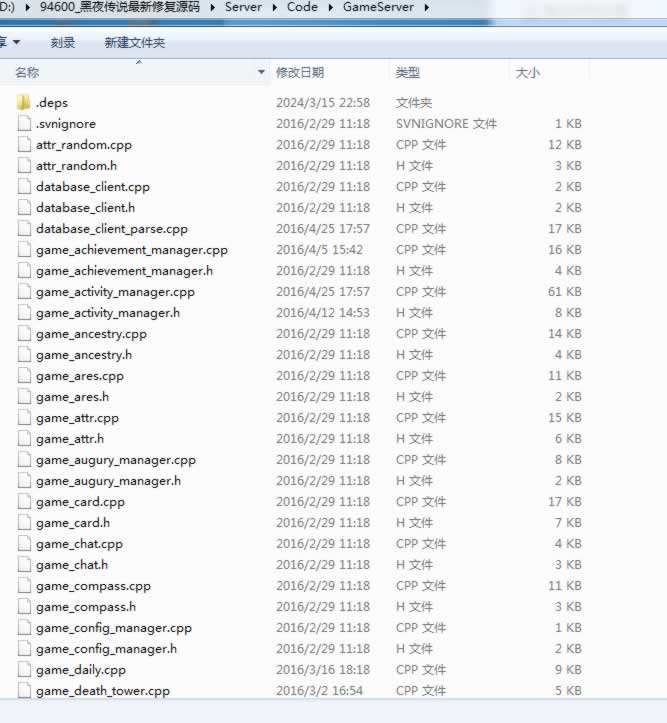
Task: Select file name game_death_tower.cpp
Action: [x=103, y=691]
